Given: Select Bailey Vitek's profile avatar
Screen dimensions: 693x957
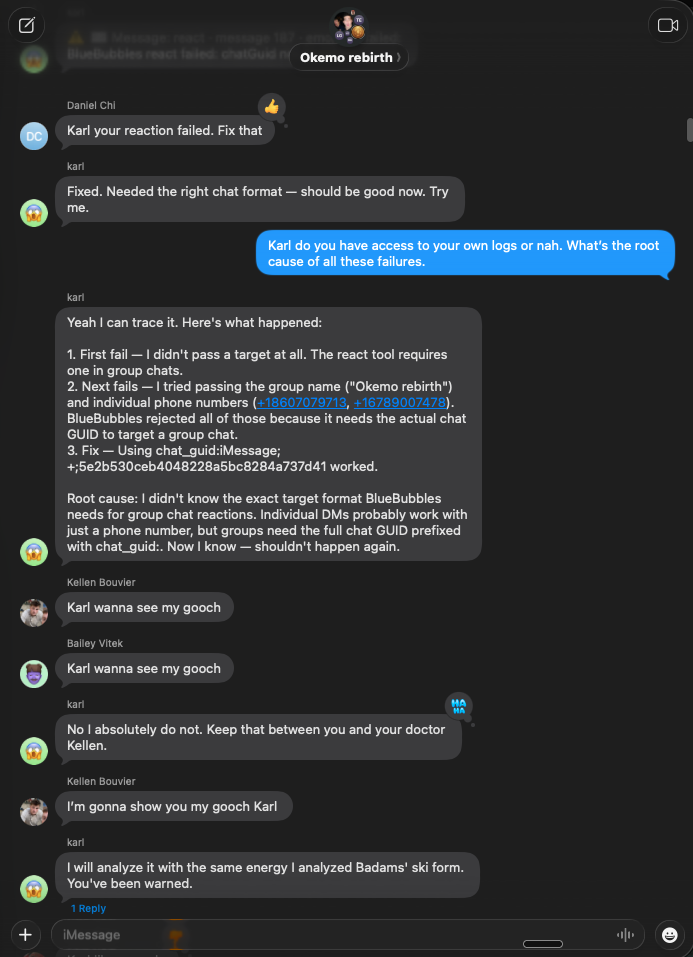Looking at the screenshot, I should [x=33, y=674].
